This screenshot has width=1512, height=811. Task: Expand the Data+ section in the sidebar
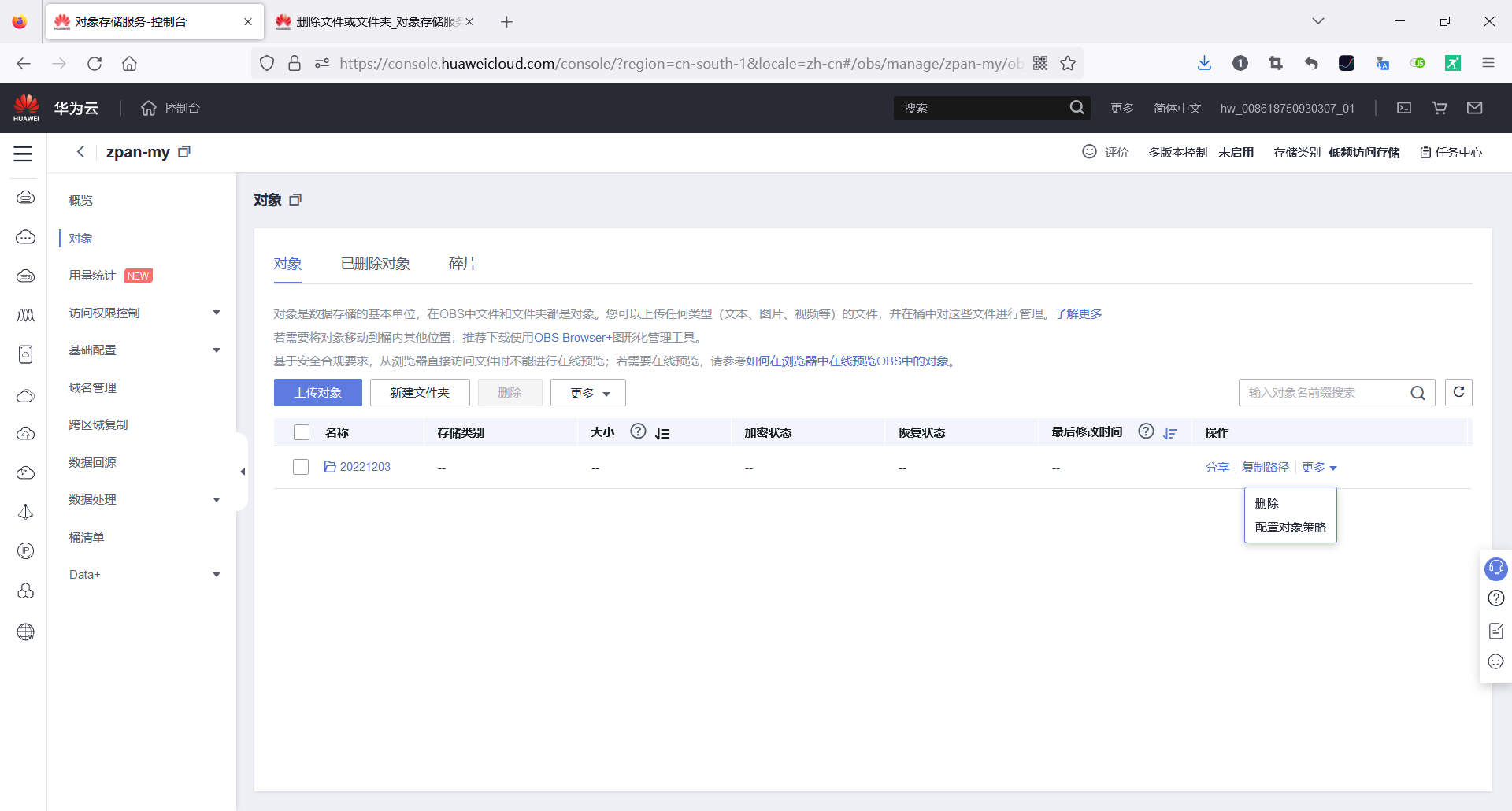(x=84, y=574)
